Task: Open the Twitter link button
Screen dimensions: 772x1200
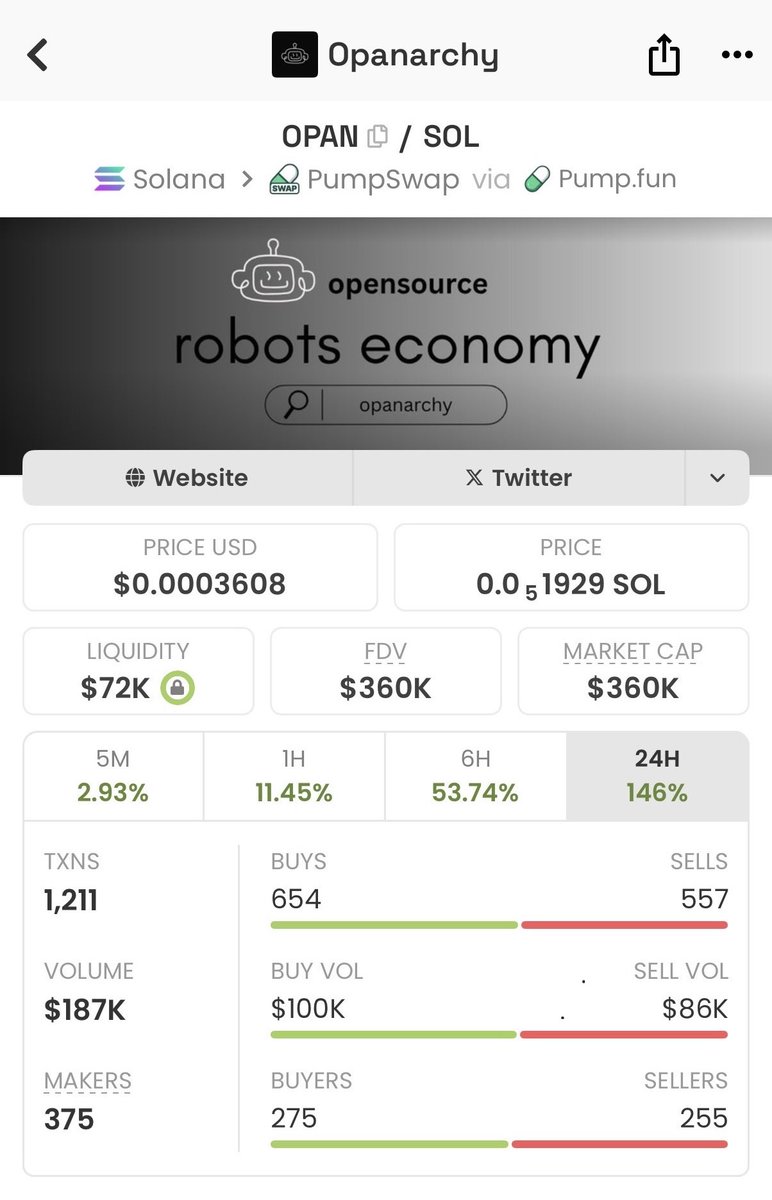Action: 518,478
